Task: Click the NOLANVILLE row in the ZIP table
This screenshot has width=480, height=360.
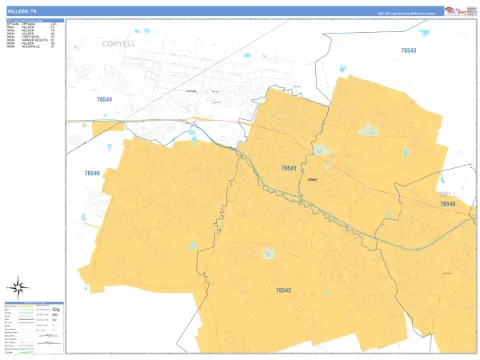Action: pos(31,46)
